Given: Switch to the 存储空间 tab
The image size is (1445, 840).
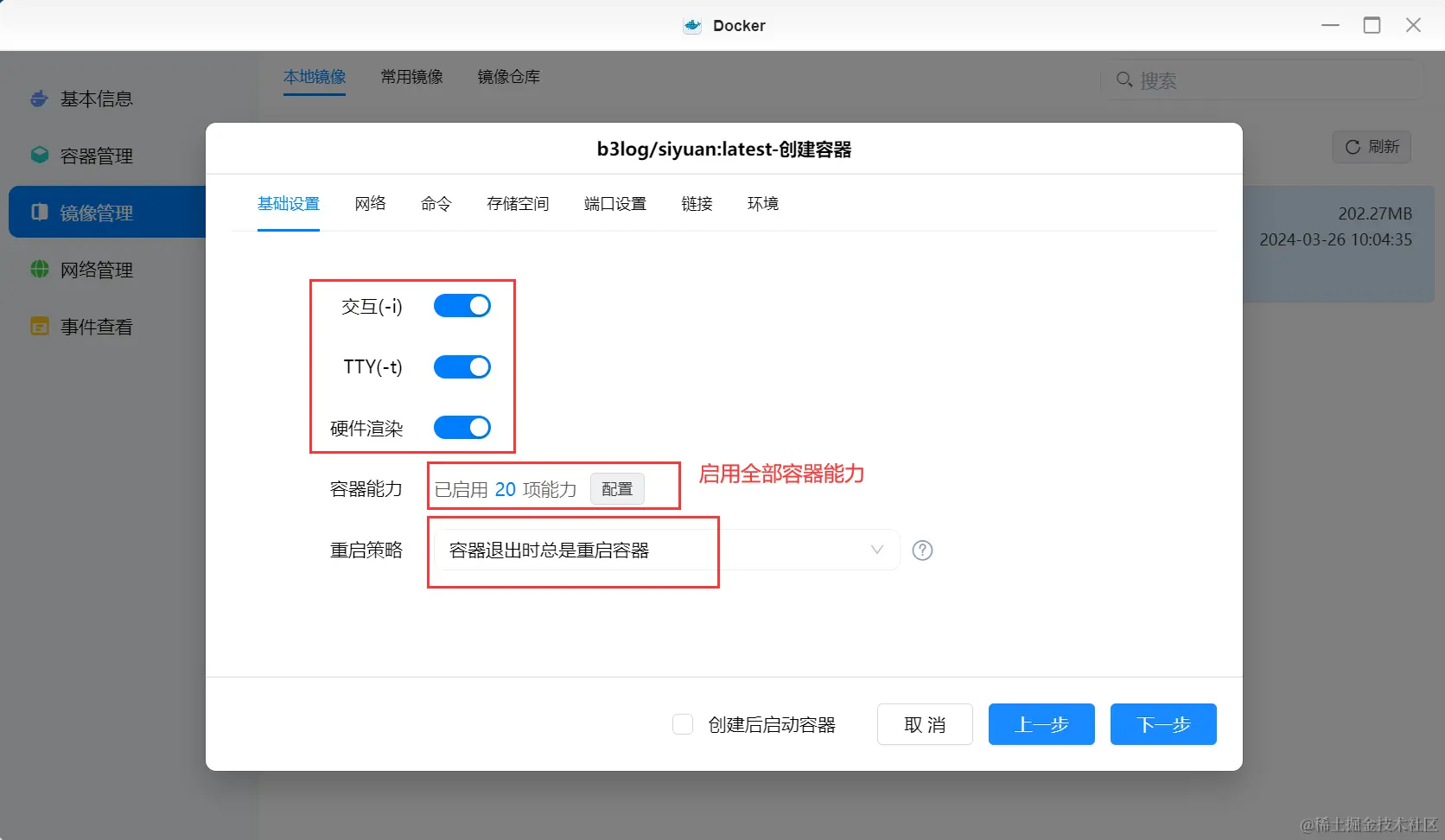Looking at the screenshot, I should 518,204.
